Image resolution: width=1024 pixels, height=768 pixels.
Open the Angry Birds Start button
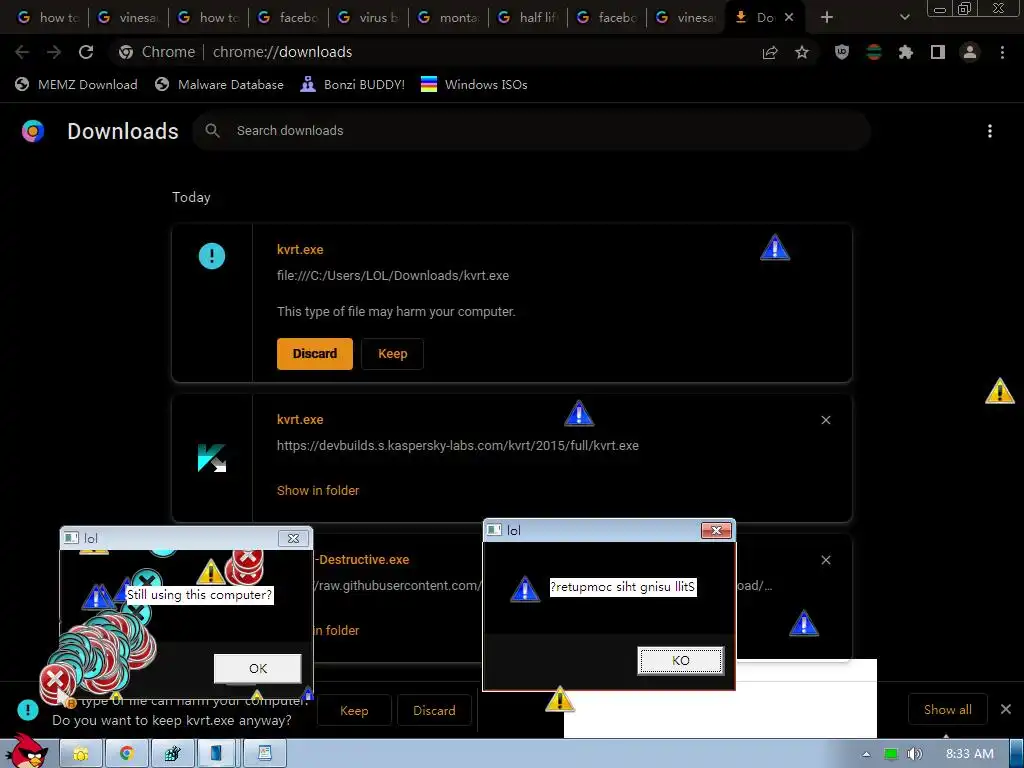pyautogui.click(x=27, y=752)
